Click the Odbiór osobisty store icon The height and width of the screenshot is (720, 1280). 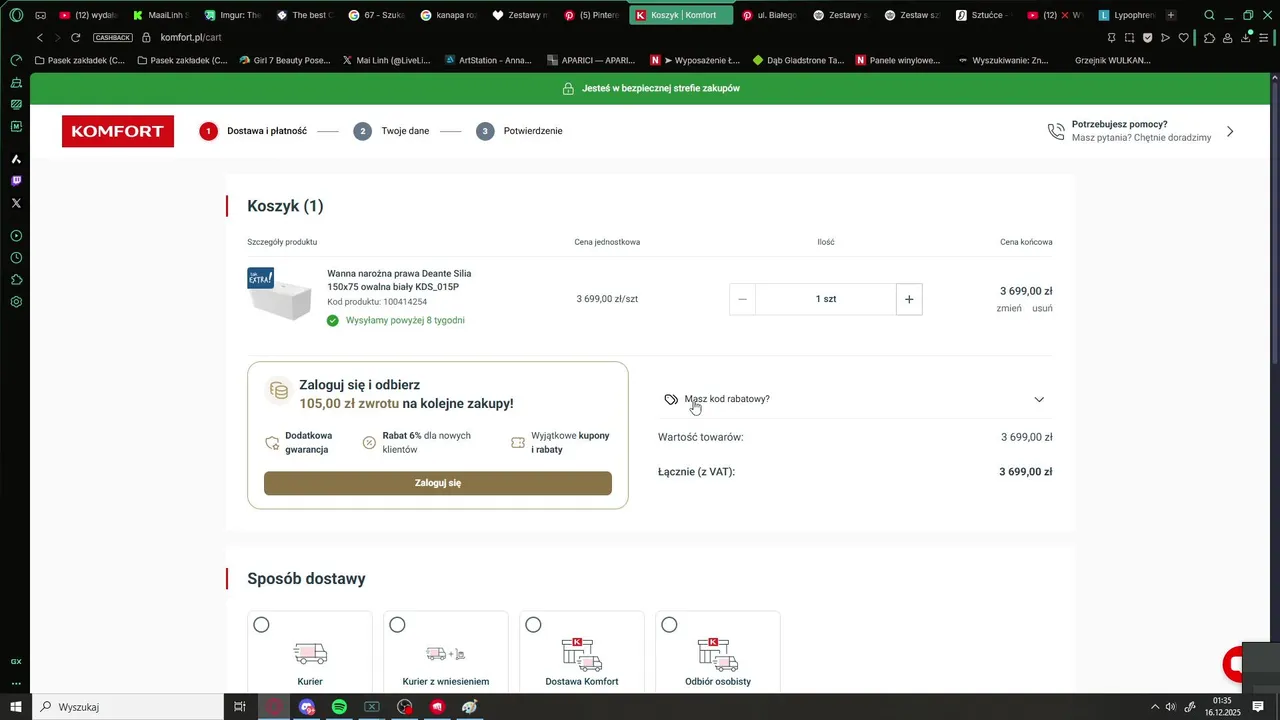[x=718, y=654]
